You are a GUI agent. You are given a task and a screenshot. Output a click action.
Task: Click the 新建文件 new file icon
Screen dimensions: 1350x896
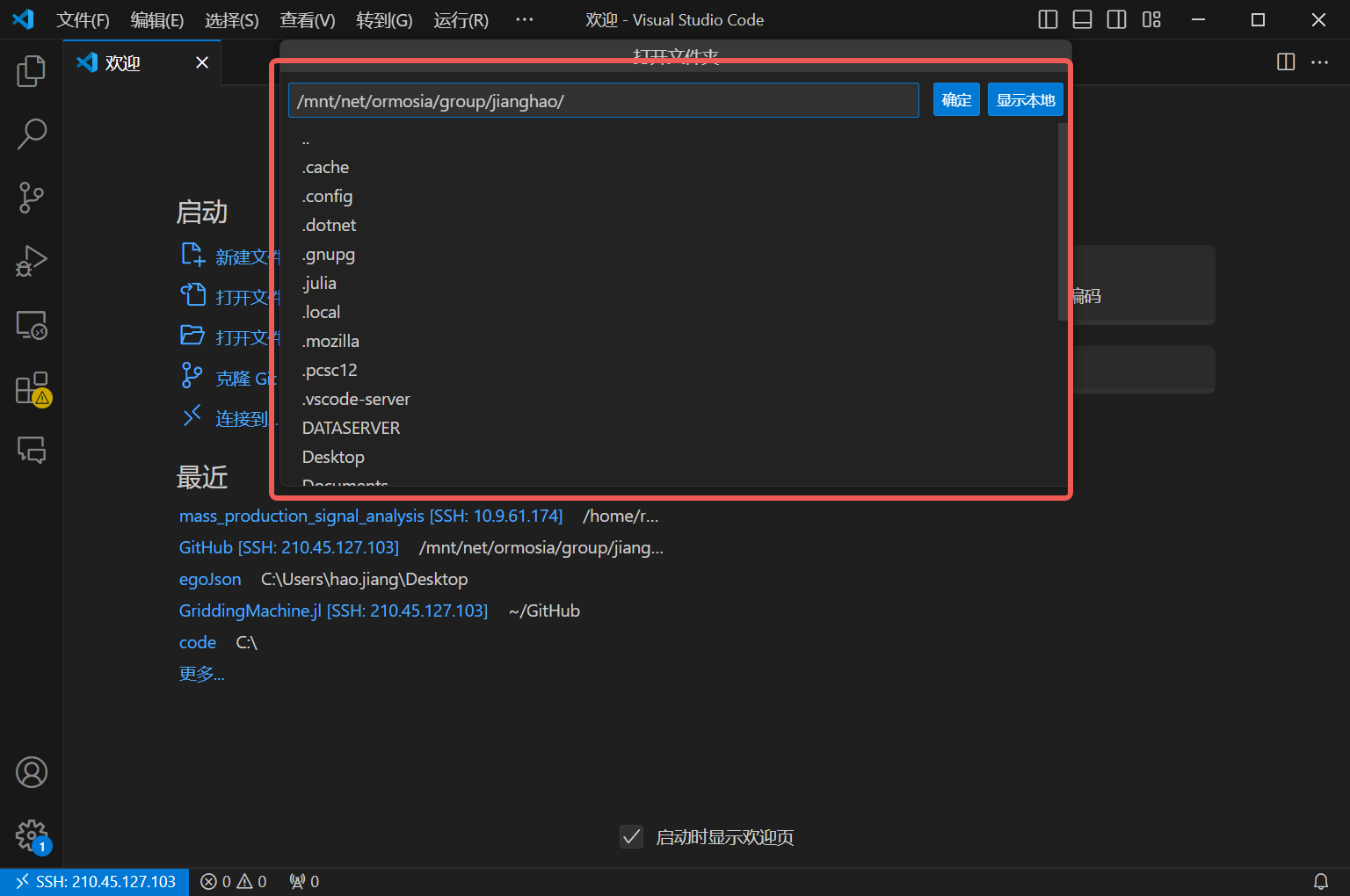point(192,255)
